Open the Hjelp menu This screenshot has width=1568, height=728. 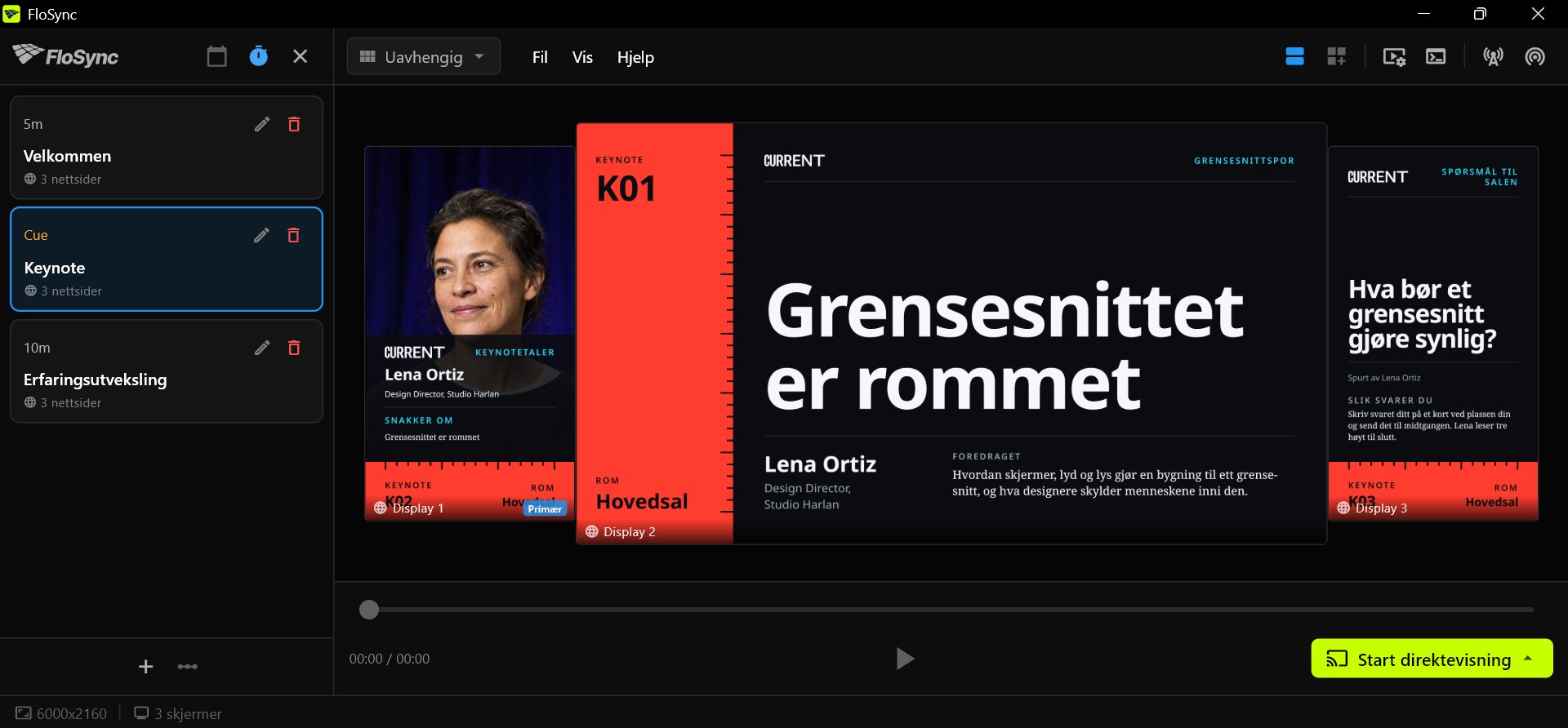635,57
